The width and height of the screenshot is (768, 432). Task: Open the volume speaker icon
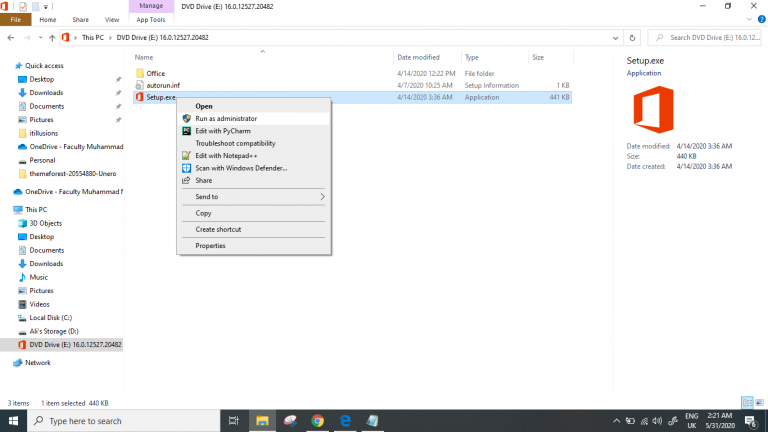[x=657, y=421]
